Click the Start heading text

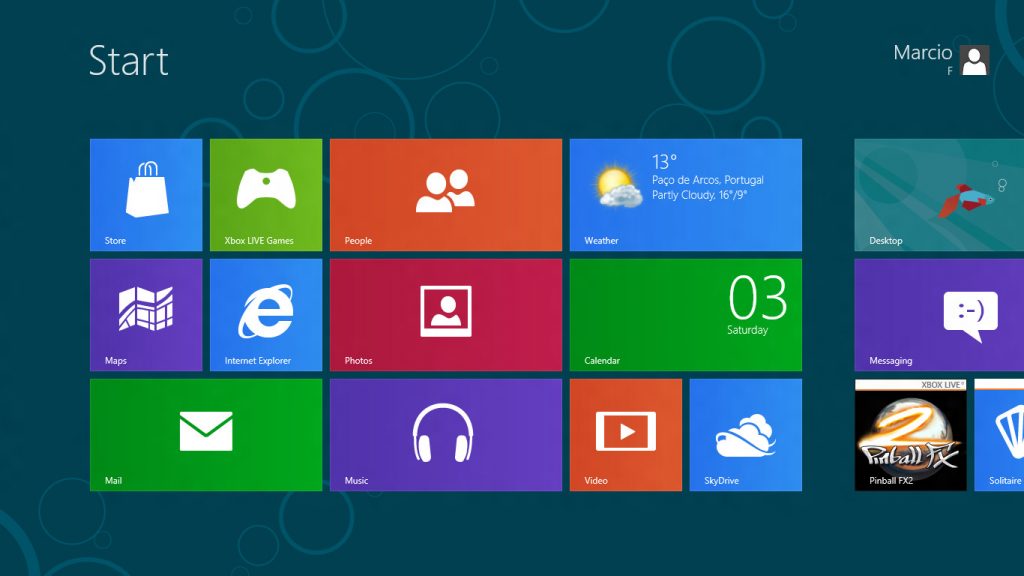pyautogui.click(x=129, y=61)
